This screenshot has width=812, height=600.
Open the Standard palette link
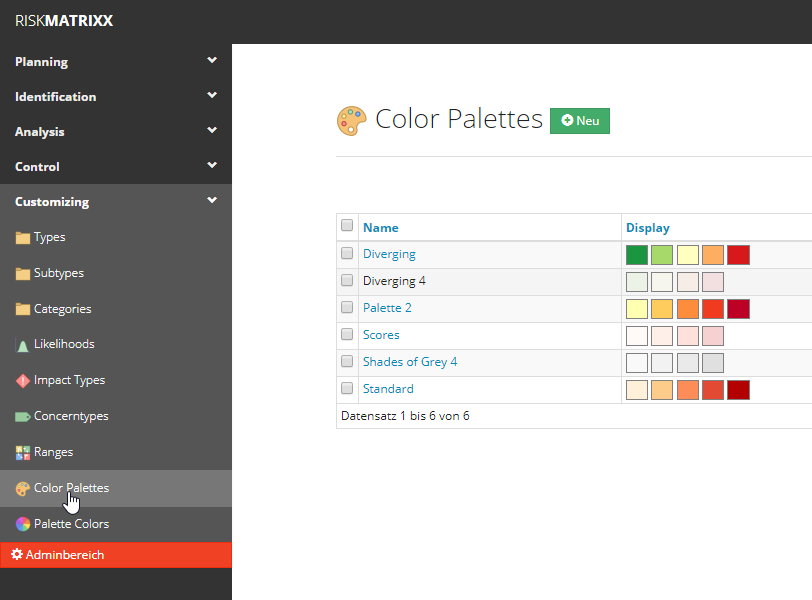click(x=388, y=389)
